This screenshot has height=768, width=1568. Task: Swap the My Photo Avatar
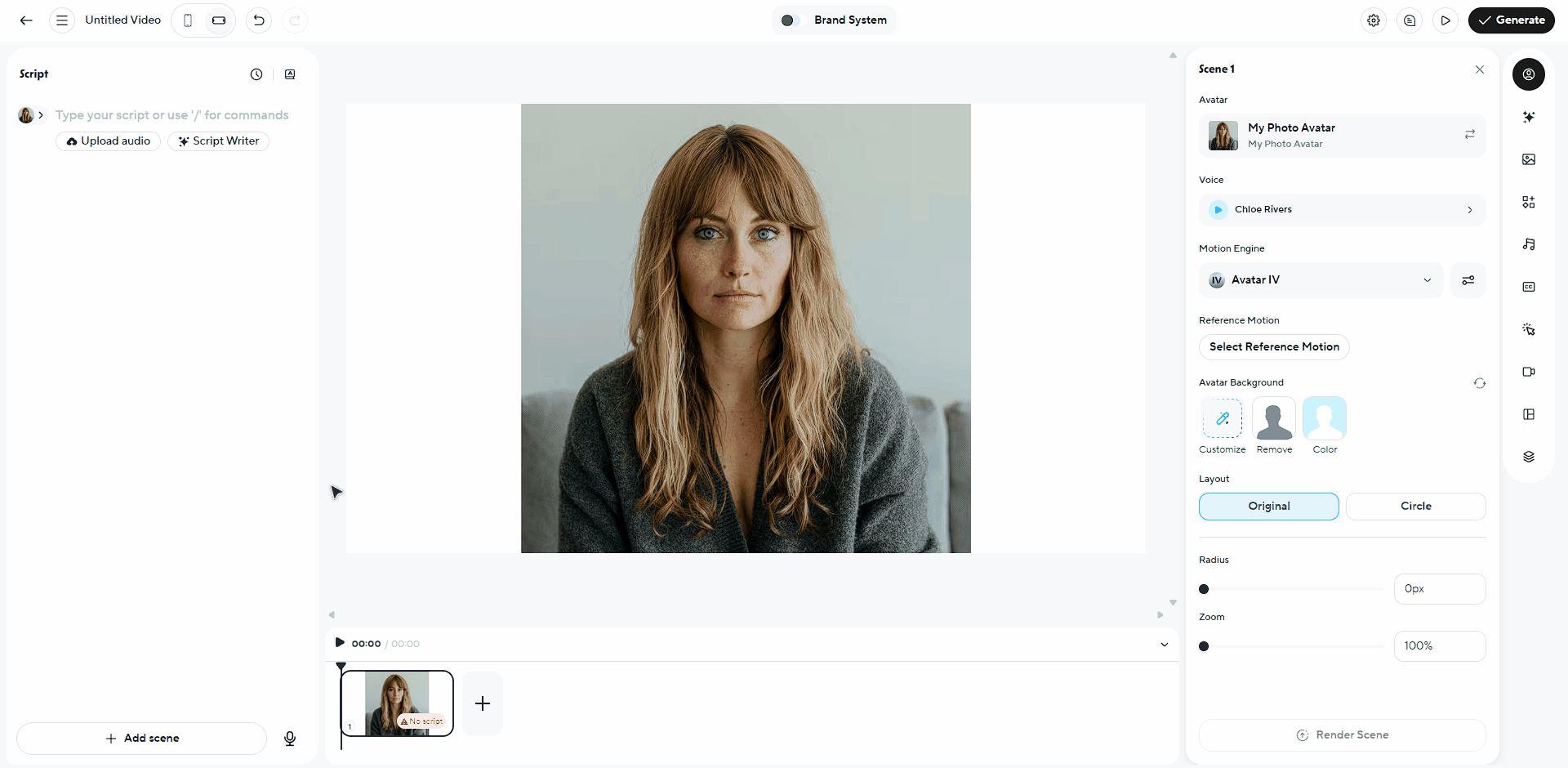click(x=1469, y=134)
